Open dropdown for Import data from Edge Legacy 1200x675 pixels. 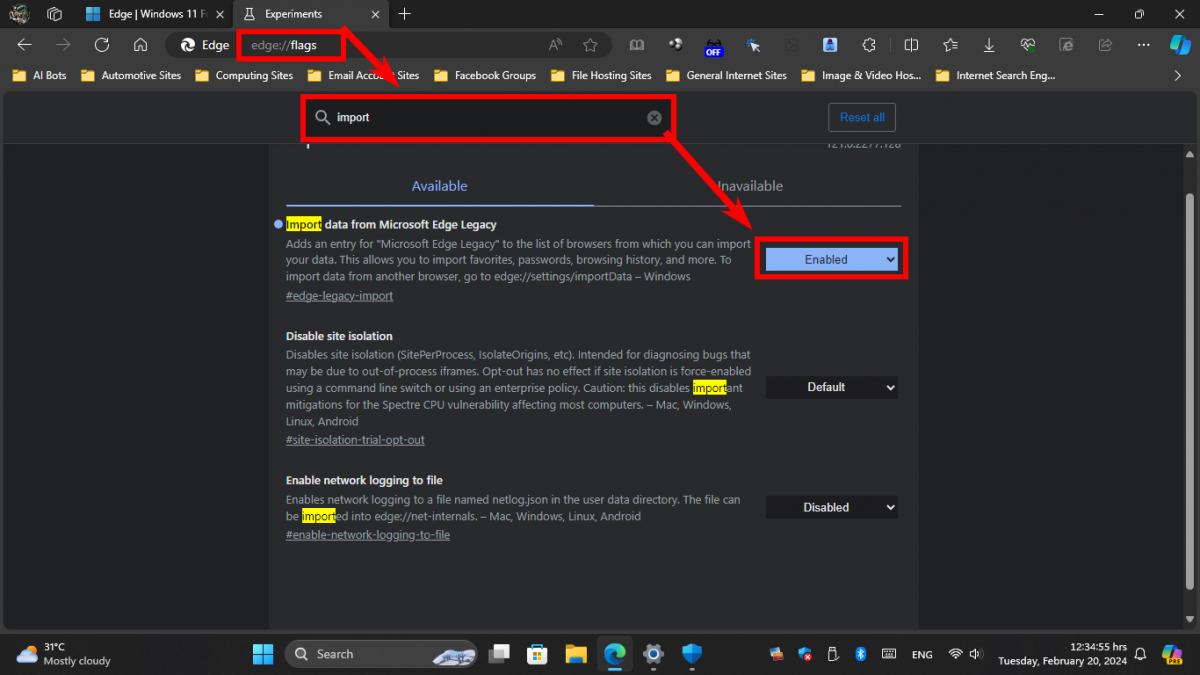[832, 259]
